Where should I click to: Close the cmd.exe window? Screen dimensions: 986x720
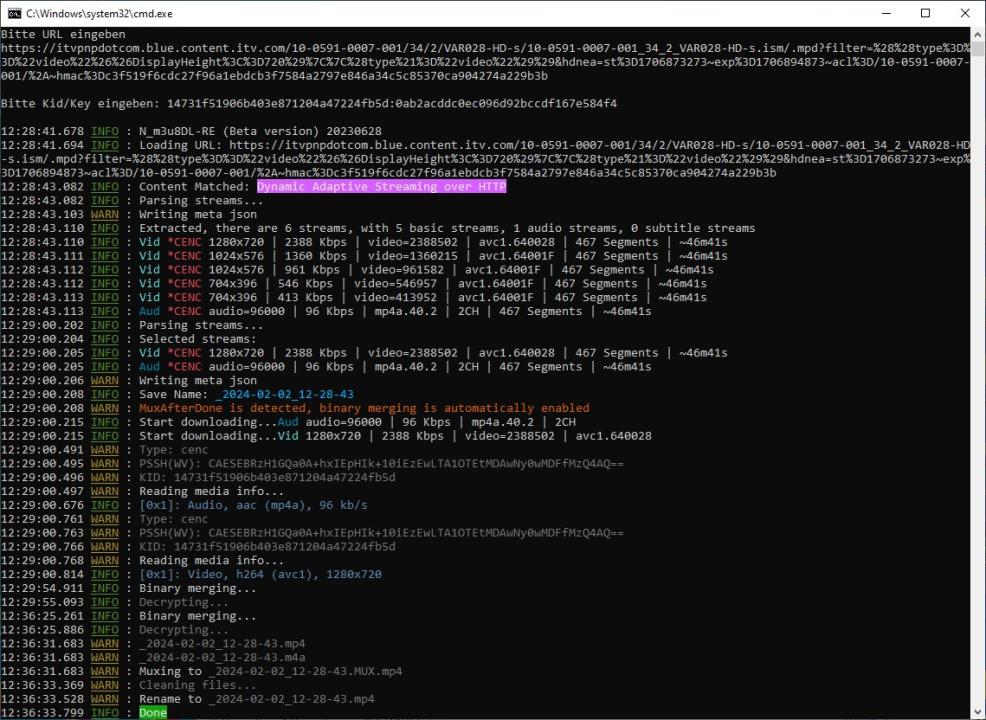coord(964,13)
